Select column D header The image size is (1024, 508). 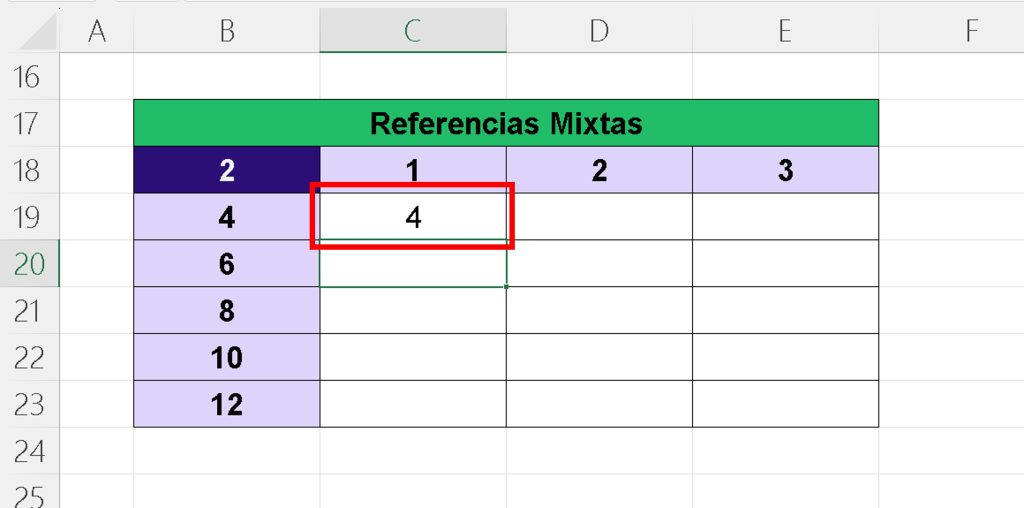click(599, 31)
